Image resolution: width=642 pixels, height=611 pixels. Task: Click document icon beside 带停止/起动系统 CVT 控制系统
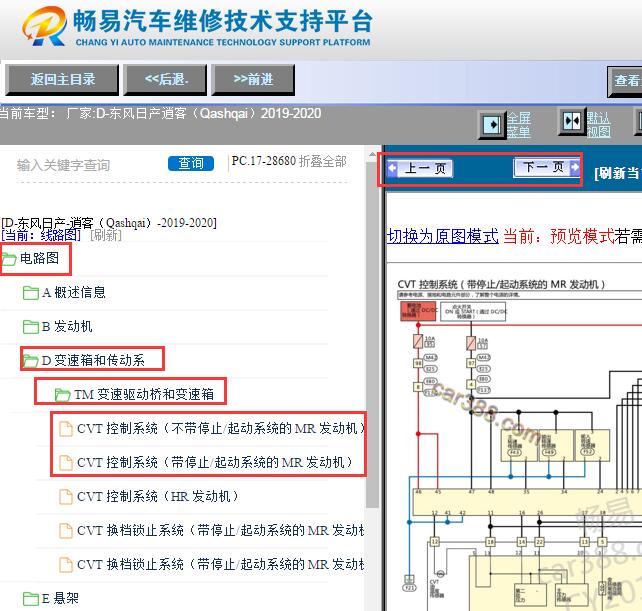66,463
